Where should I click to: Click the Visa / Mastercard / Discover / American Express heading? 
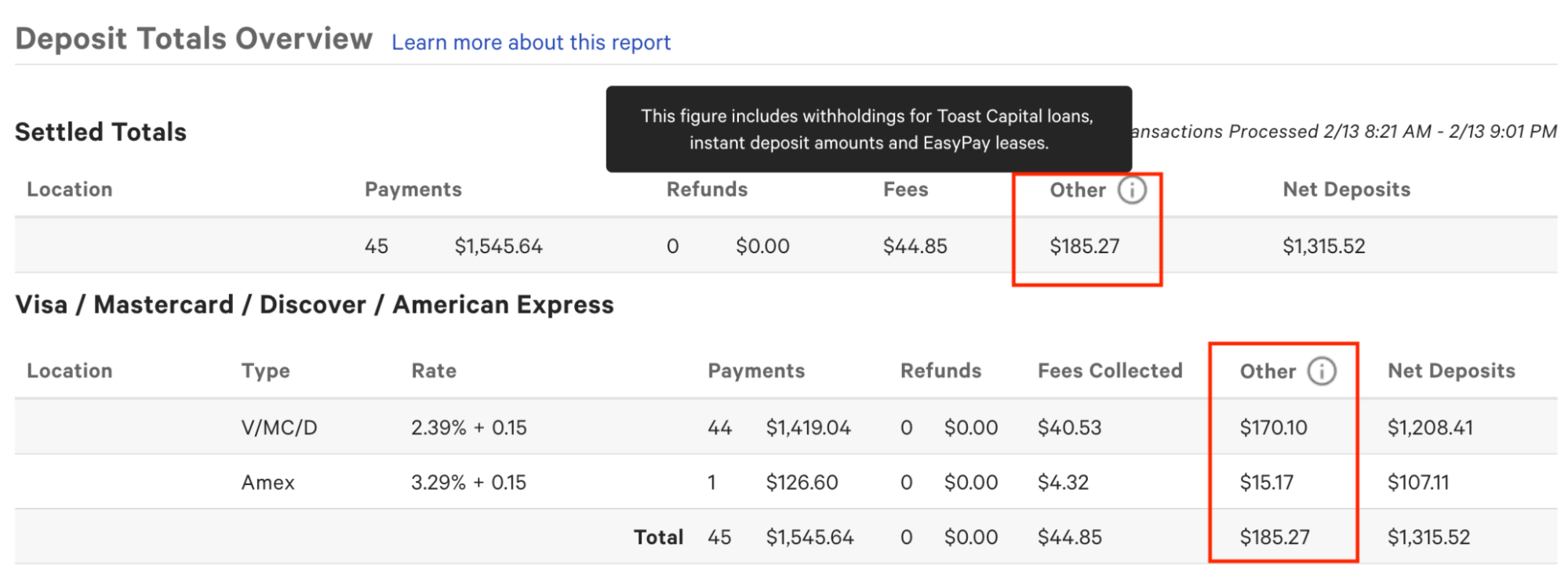tap(315, 305)
